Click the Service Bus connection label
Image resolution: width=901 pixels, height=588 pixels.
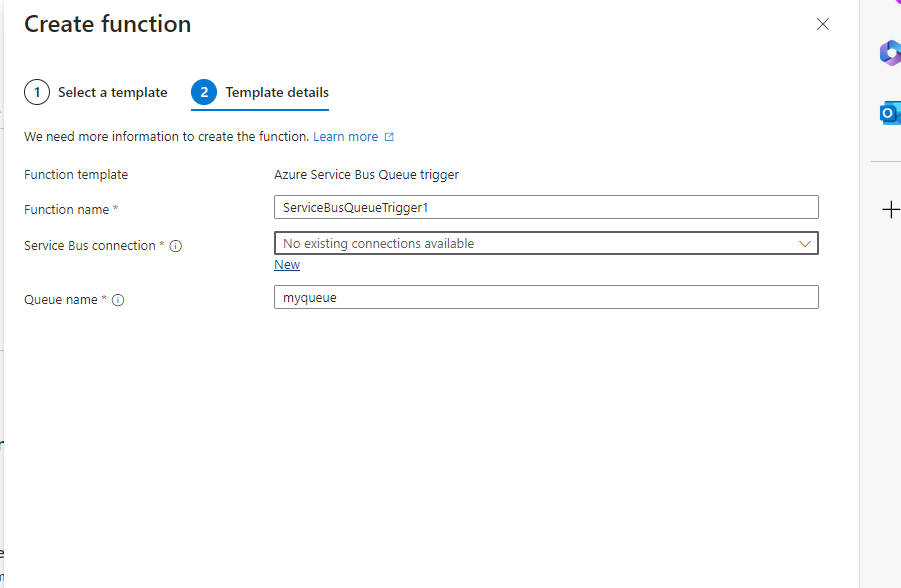click(x=90, y=245)
